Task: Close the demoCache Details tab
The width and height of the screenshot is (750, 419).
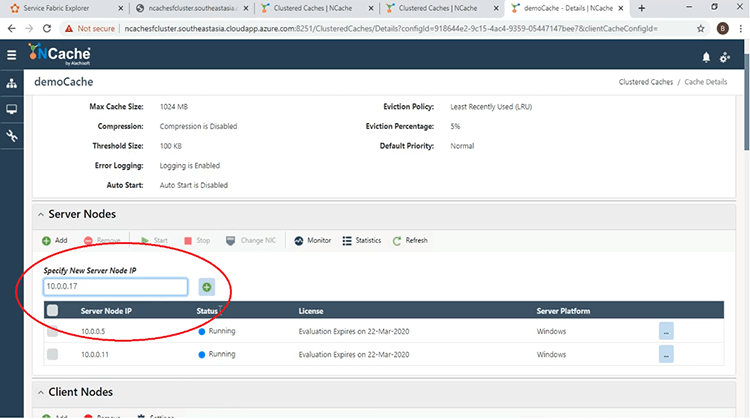Action: coord(621,8)
